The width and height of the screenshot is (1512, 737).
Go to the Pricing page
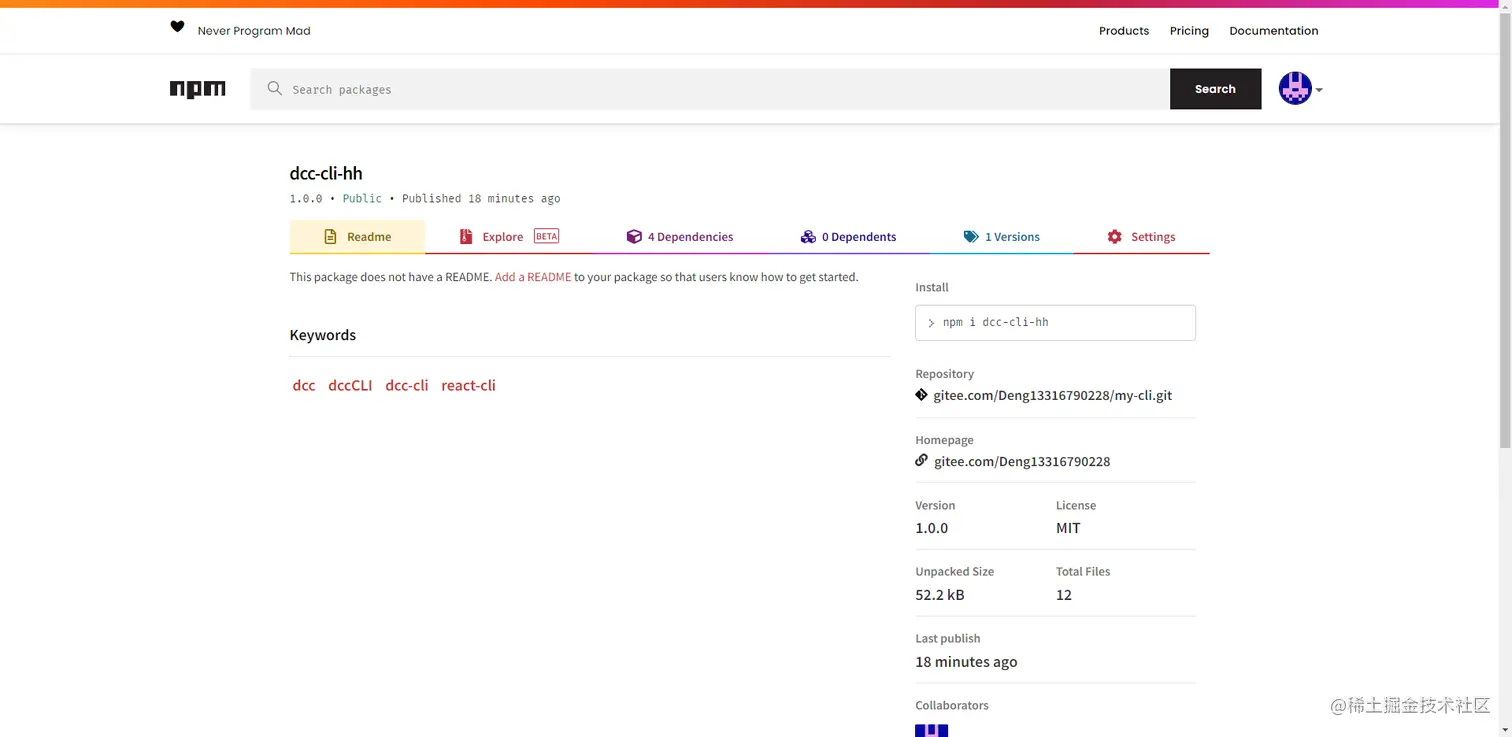[1189, 31]
